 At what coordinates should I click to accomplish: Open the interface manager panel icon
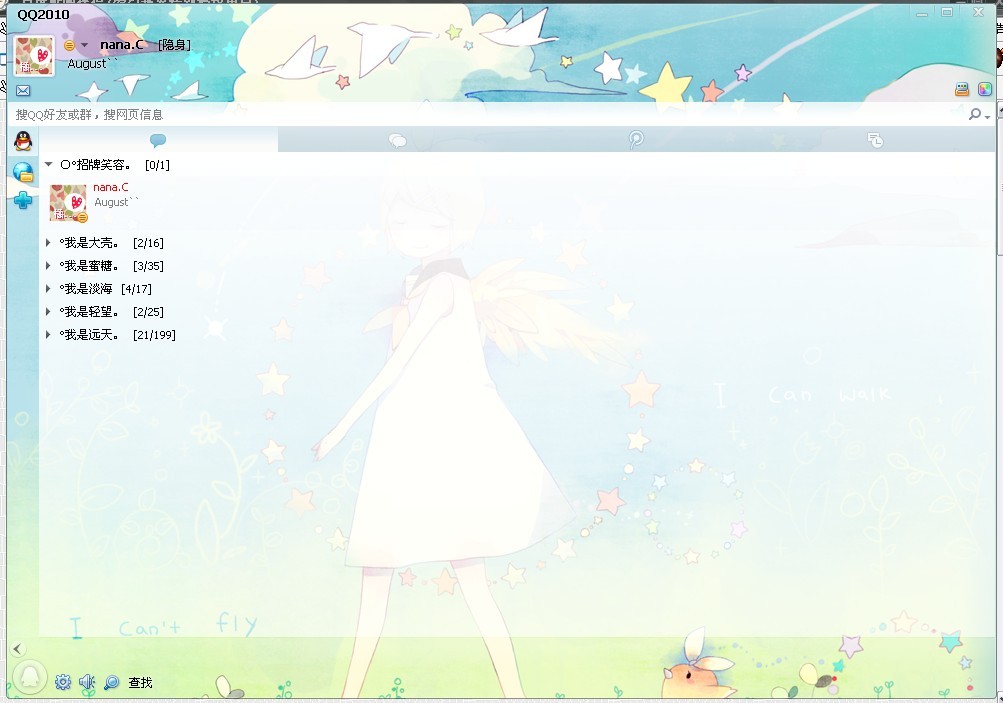[961, 90]
